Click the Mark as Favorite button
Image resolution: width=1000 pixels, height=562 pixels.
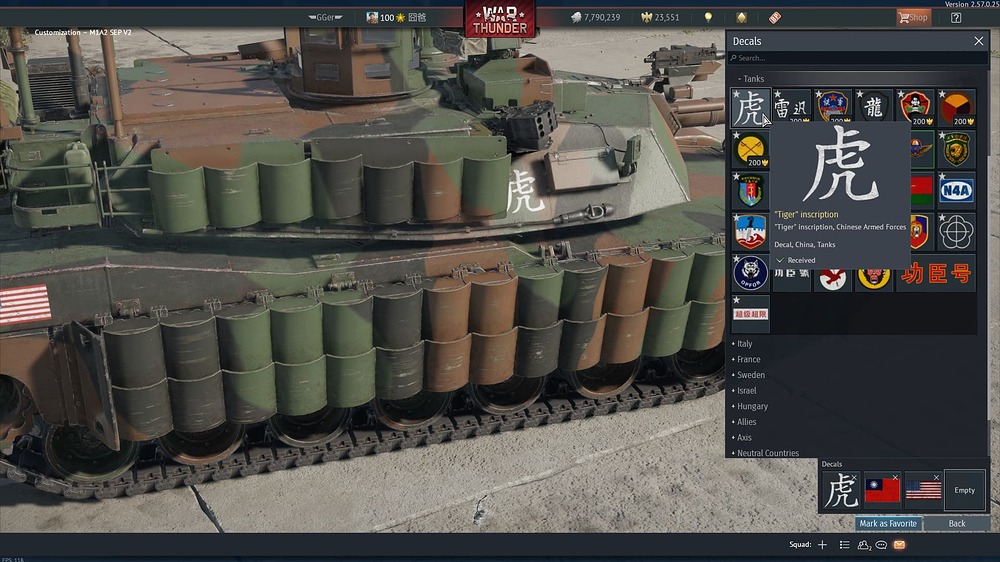[888, 523]
